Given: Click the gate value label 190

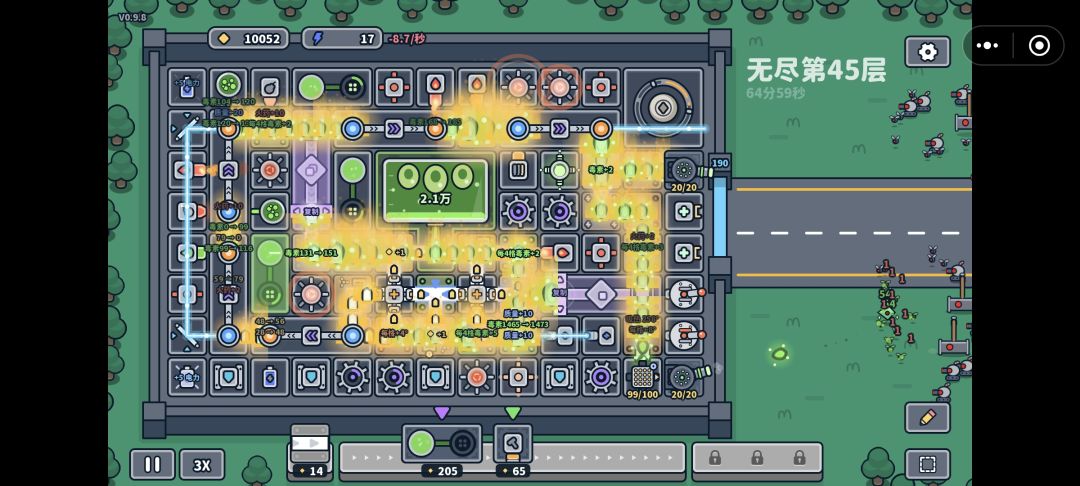Looking at the screenshot, I should (x=720, y=163).
